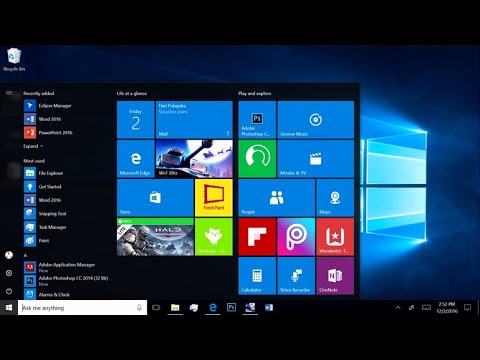Open Adobe Photoshop CC 2014 list entry
Image resolution: width=480 pixels, height=360 pixels.
66,281
